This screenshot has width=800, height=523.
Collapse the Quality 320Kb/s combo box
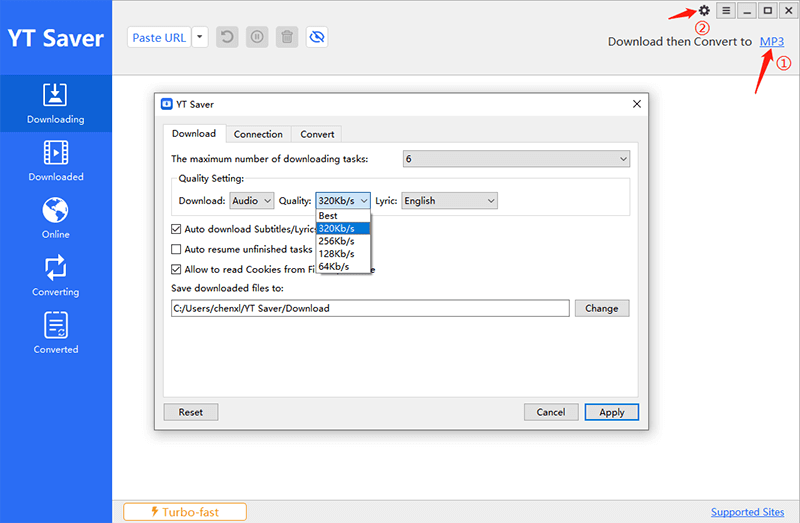pos(343,201)
